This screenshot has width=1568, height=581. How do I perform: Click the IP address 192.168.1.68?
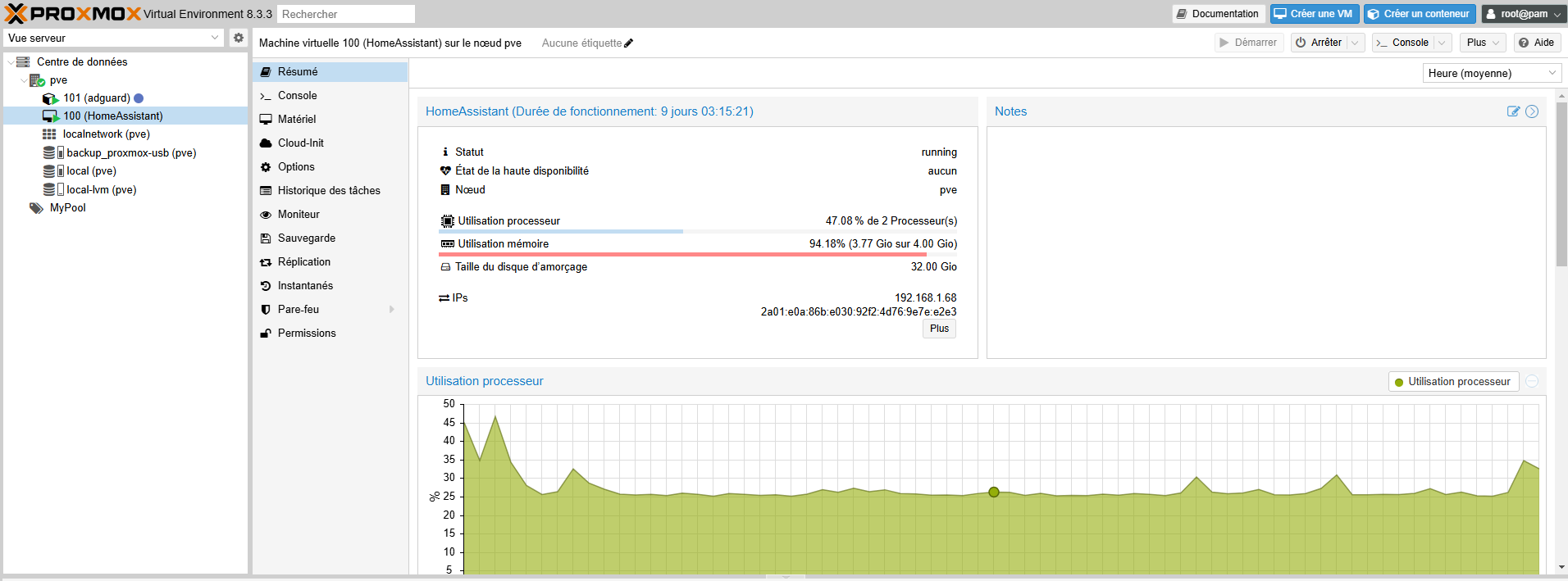925,298
